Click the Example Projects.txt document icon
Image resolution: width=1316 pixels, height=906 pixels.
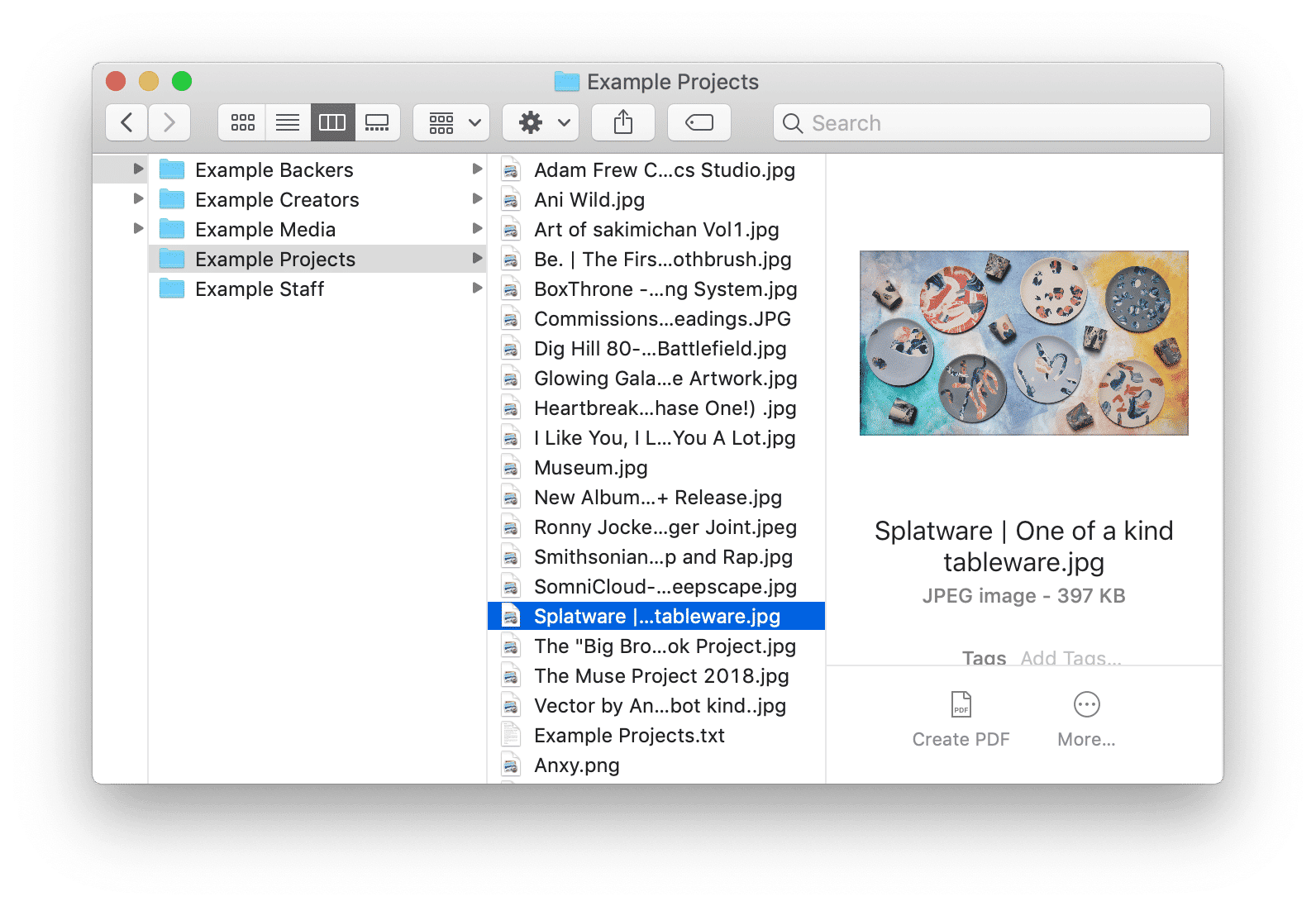(x=511, y=735)
